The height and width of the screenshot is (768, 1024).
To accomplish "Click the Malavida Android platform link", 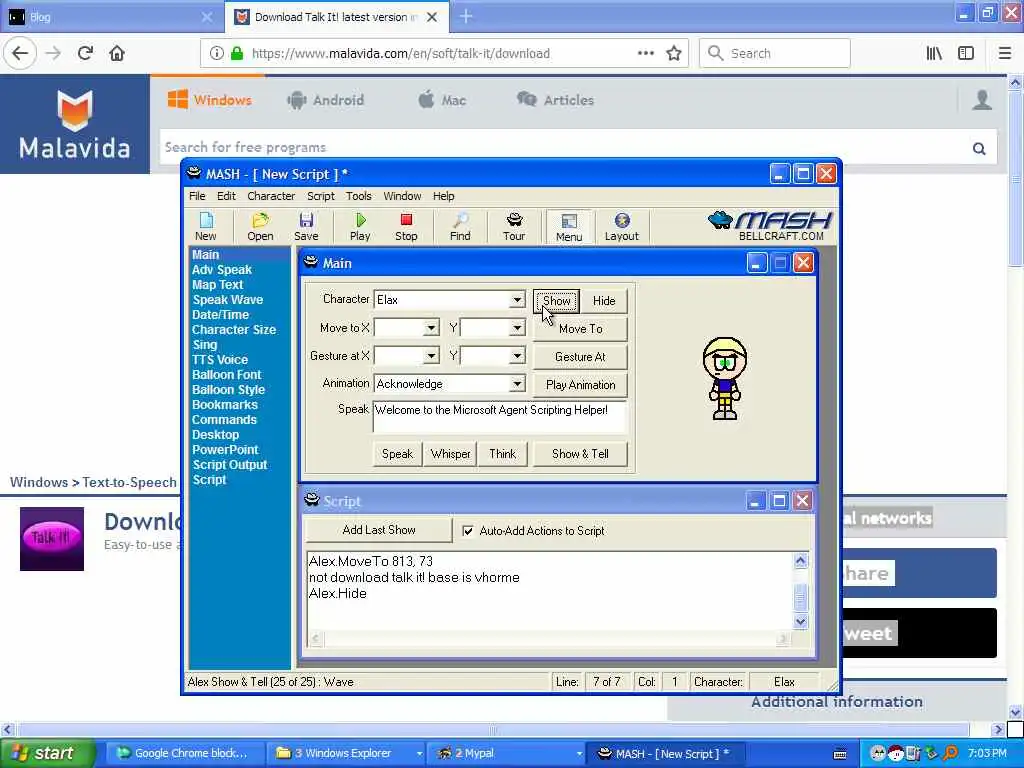I will 326,100.
